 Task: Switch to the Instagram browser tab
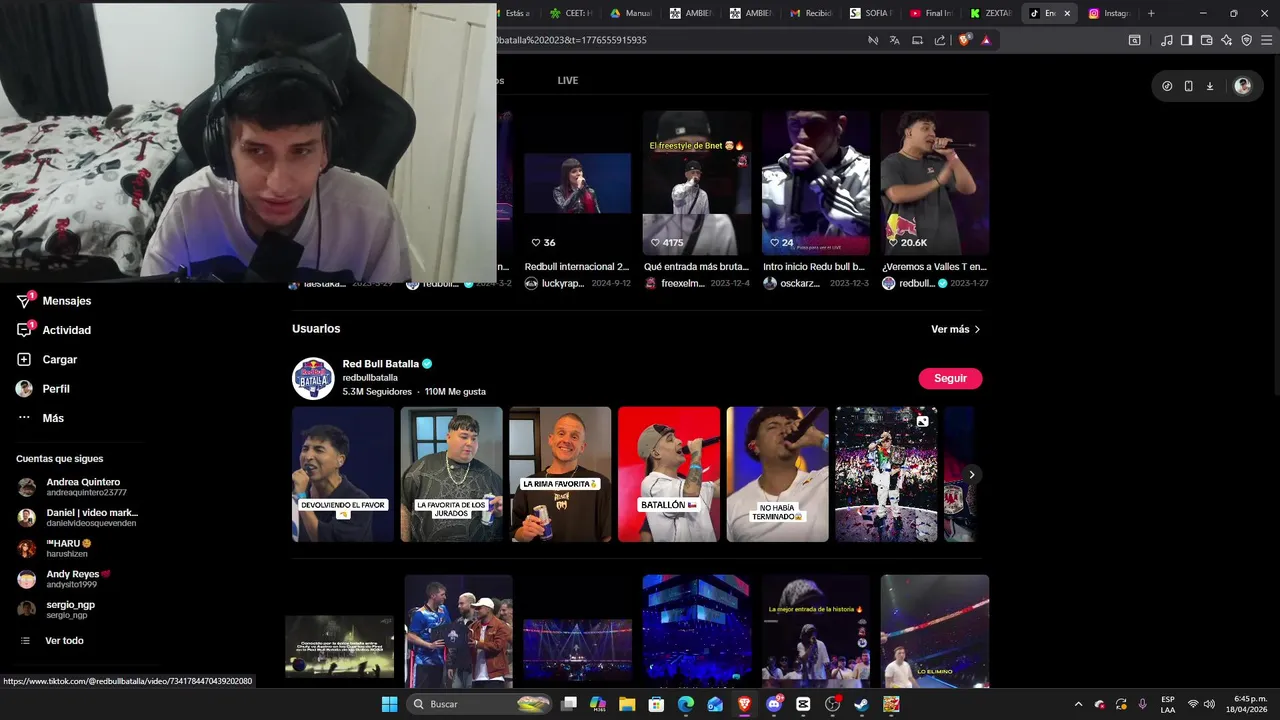click(x=1109, y=13)
